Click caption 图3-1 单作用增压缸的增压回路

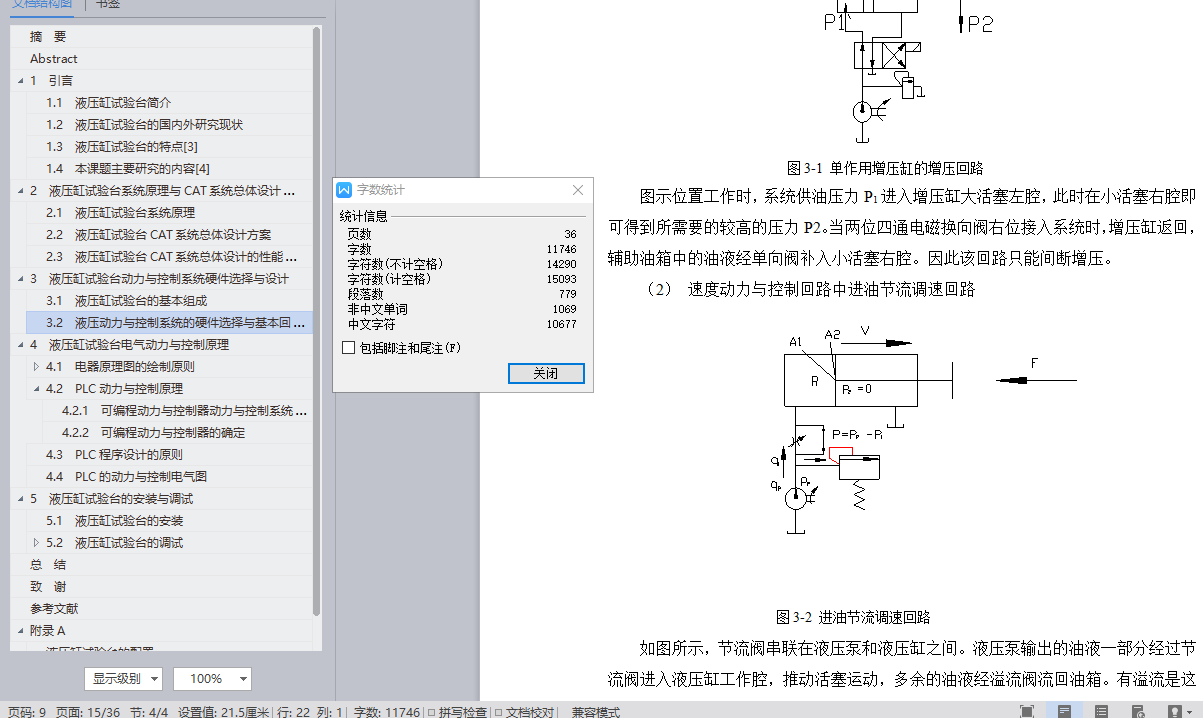pos(884,168)
